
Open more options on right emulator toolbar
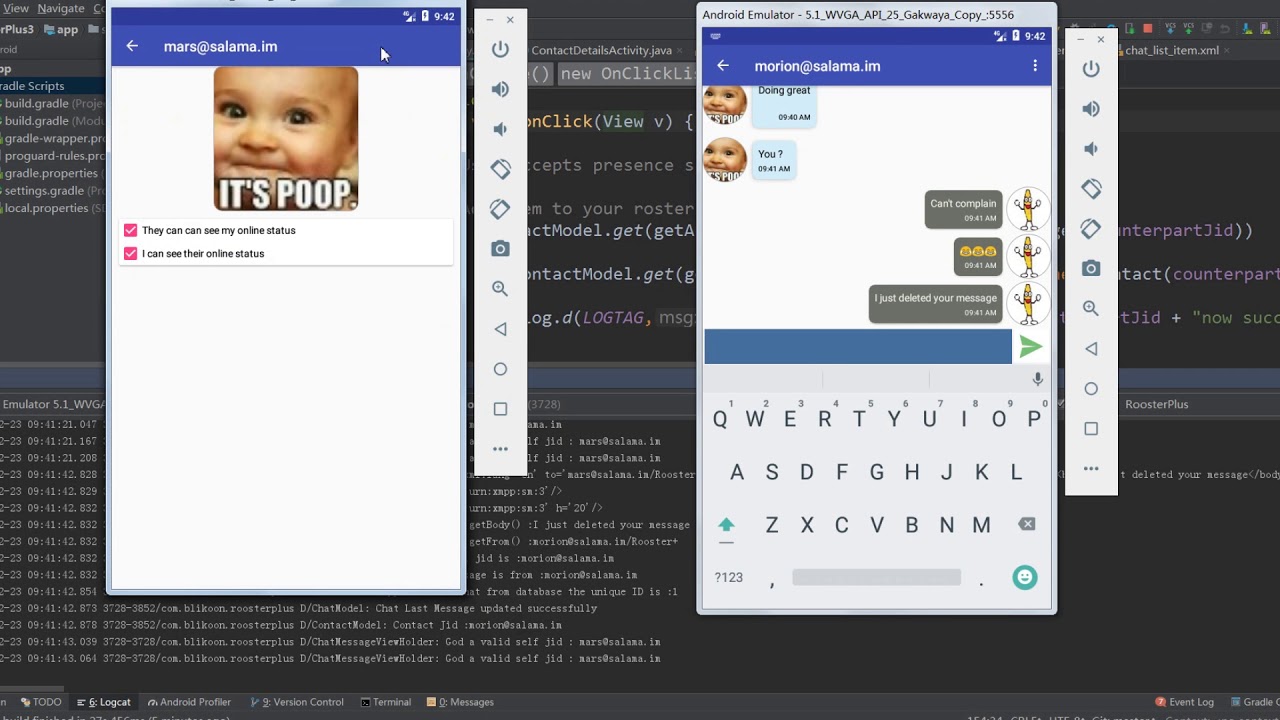pyautogui.click(x=1091, y=469)
